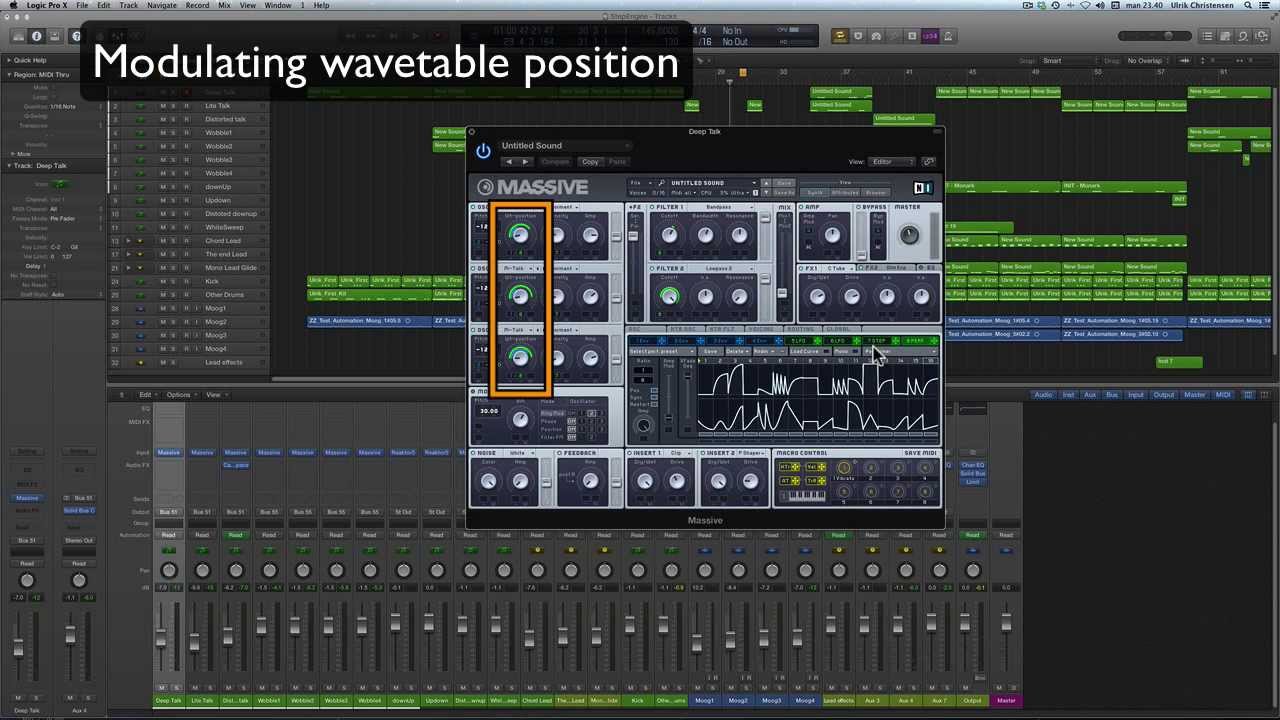Click the plugin link chain icon
This screenshot has width=1280, height=720.
(928, 161)
